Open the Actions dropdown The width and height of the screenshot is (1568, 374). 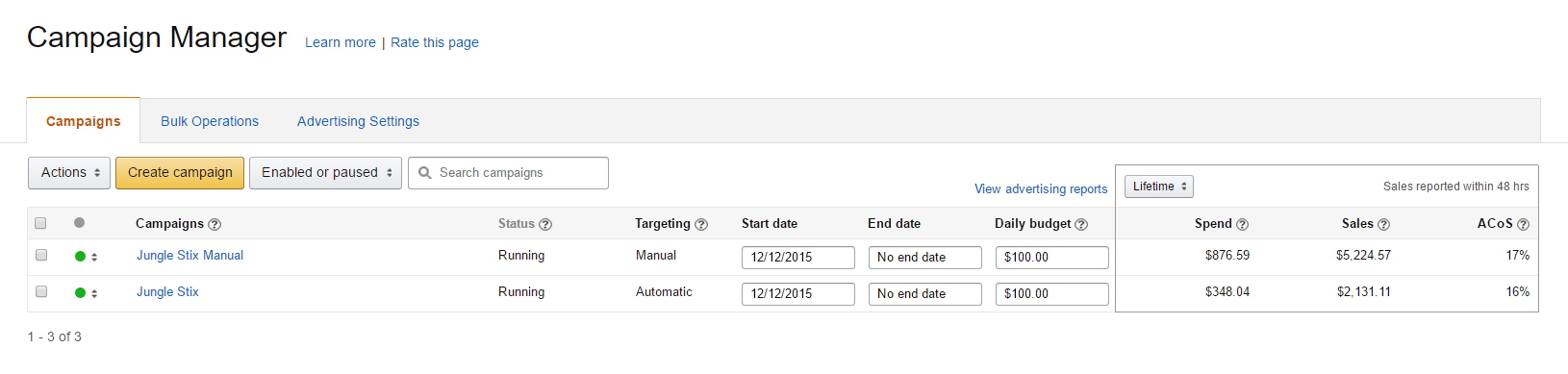[69, 173]
